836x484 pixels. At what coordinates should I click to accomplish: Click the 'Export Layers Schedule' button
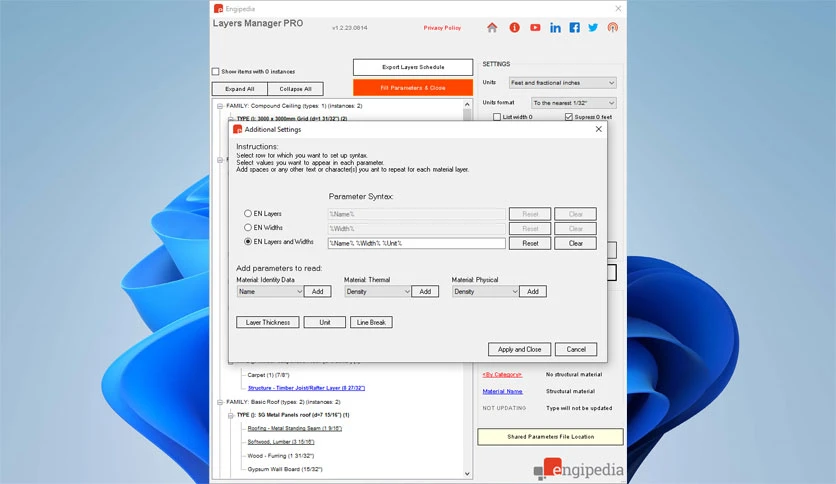[413, 67]
